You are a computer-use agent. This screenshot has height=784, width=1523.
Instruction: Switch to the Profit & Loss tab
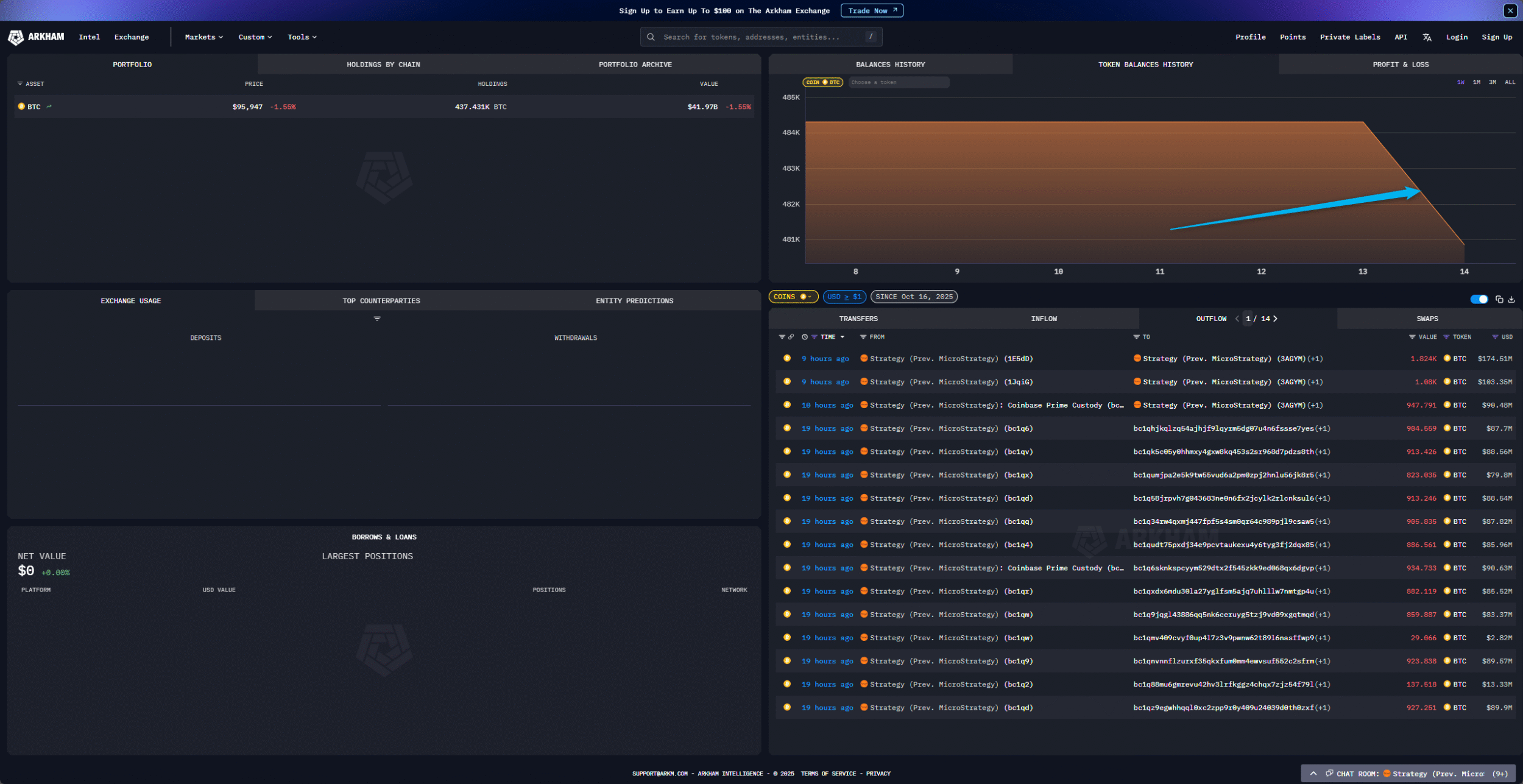1400,65
